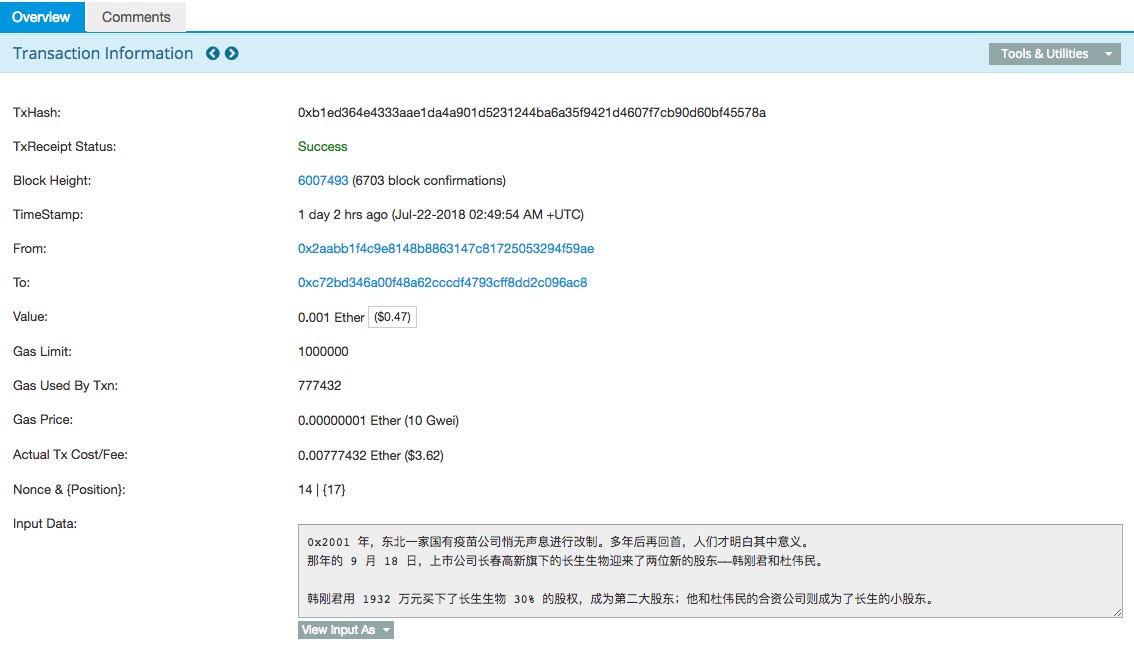1134x648 pixels.
Task: Open block 6007493 link
Action: tap(323, 181)
